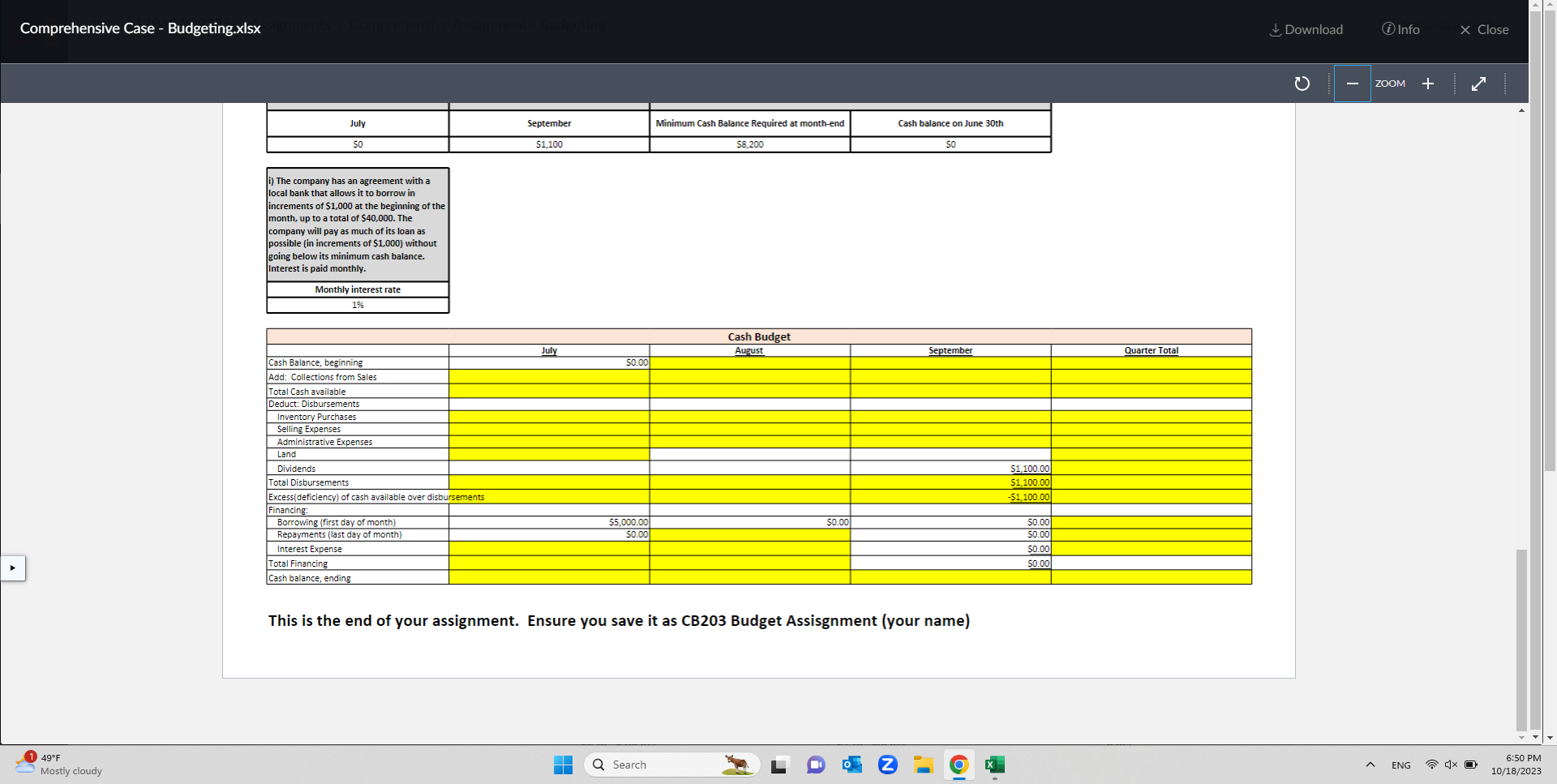1557x784 pixels.
Task: Close the file preview
Action: 1484,29
